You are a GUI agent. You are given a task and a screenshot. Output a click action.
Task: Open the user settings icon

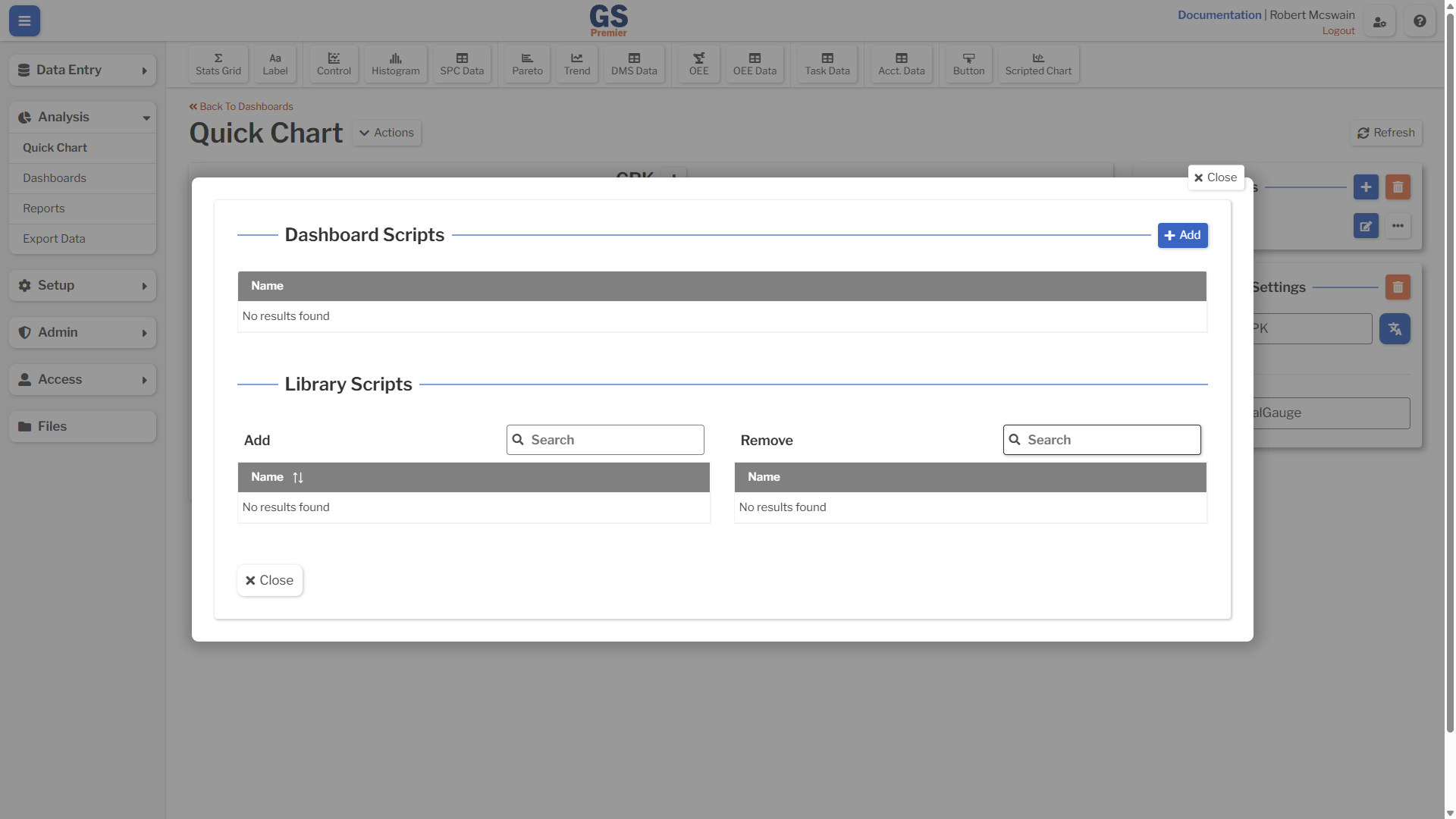point(1379,21)
